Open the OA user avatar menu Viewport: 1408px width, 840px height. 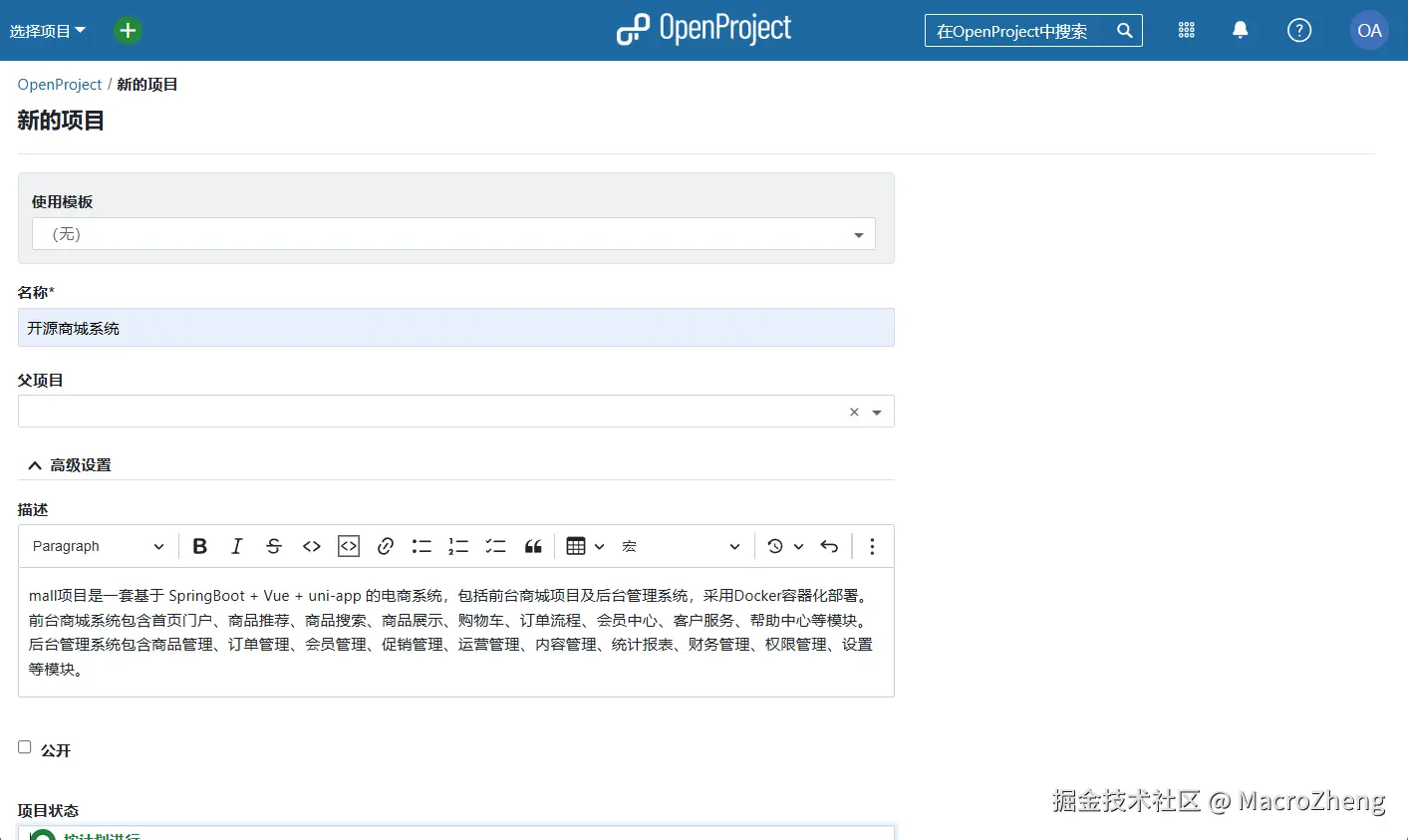pyautogui.click(x=1369, y=31)
